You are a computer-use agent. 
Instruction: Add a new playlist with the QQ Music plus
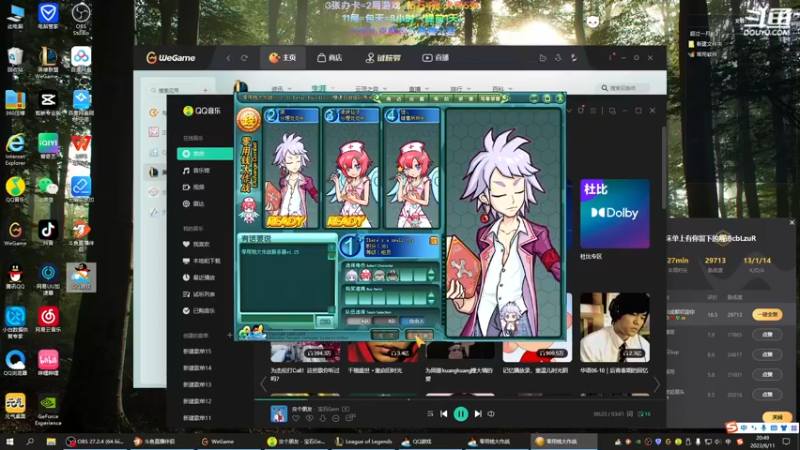coord(229,335)
